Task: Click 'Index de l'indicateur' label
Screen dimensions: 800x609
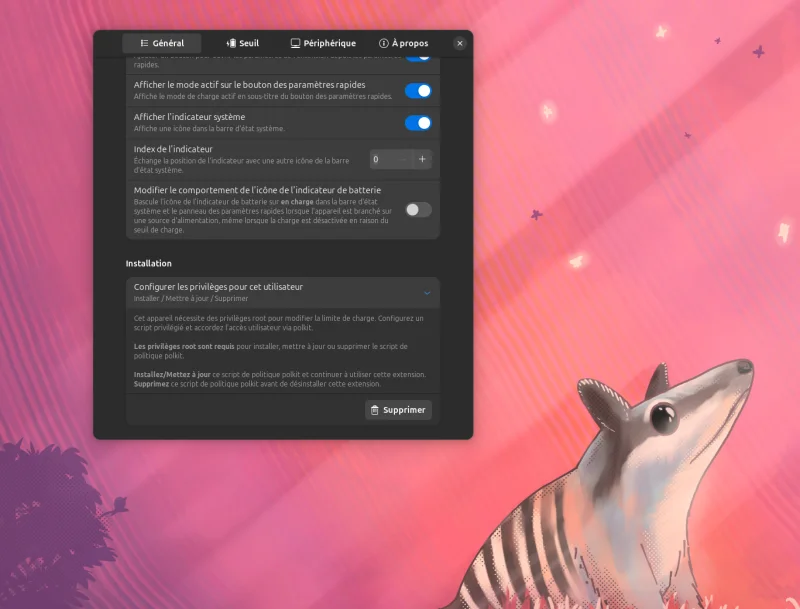Action: tap(173, 149)
